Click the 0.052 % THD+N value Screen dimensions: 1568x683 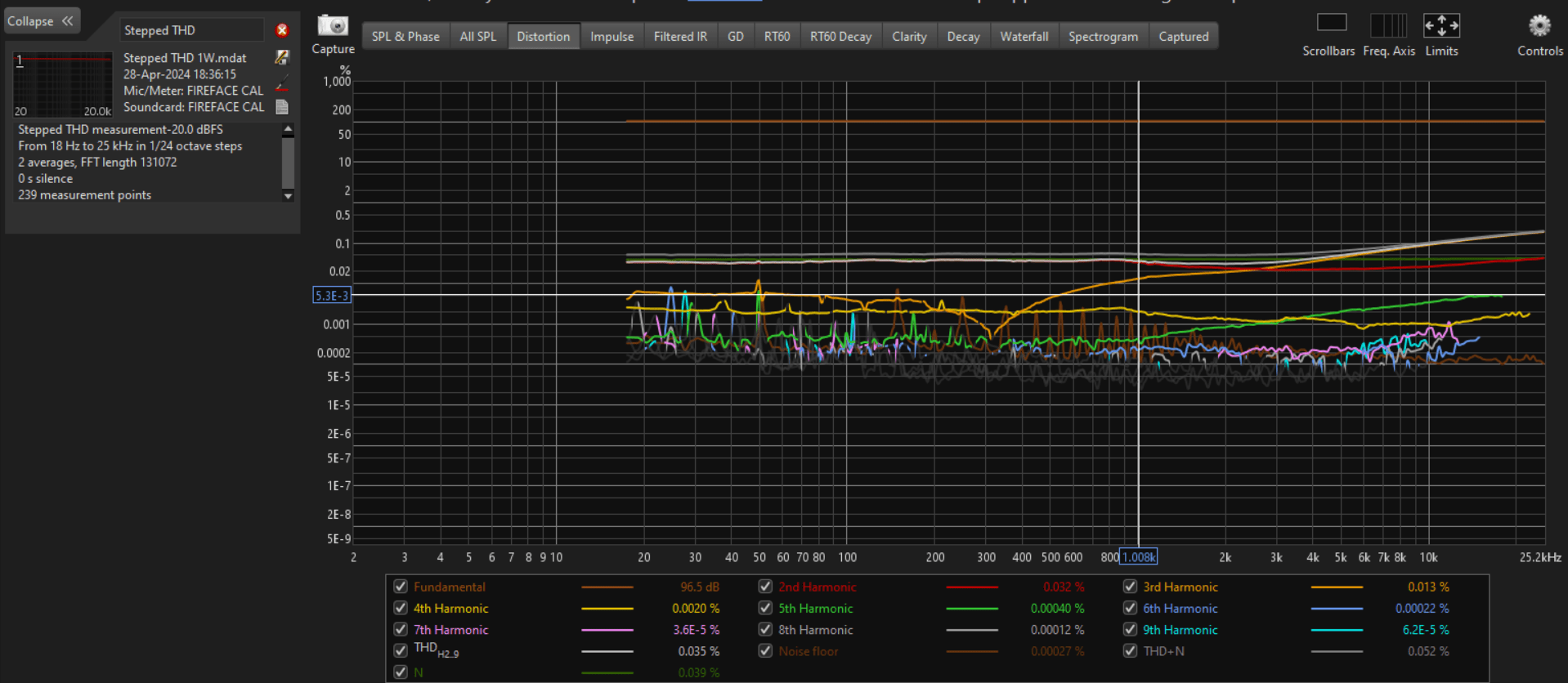tap(1428, 650)
